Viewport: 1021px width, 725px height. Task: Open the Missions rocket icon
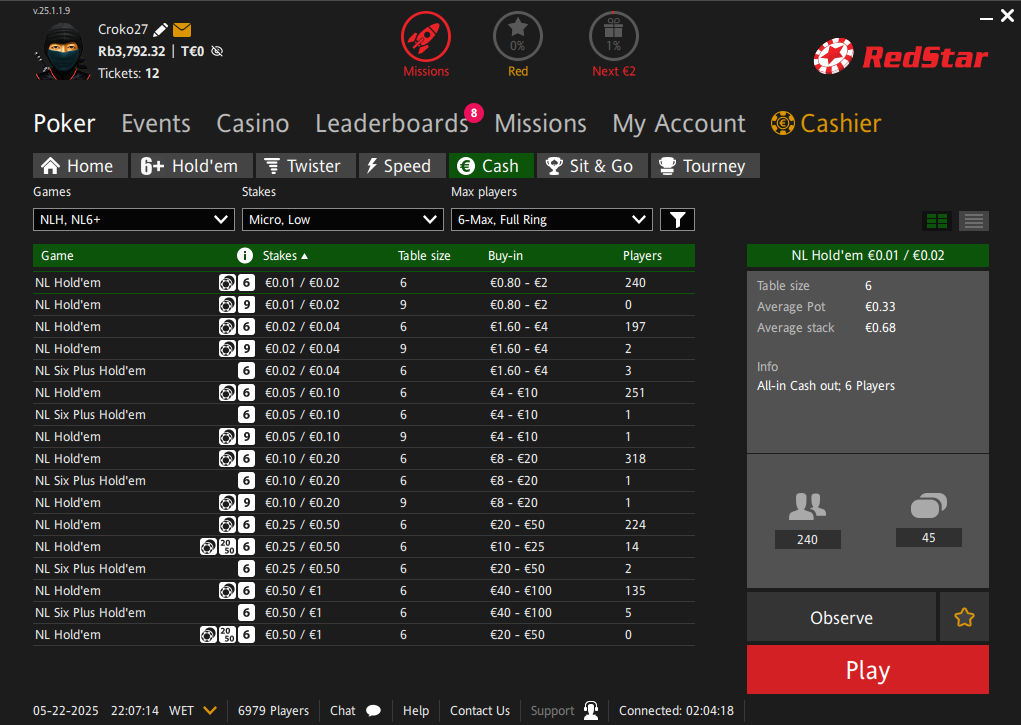426,36
